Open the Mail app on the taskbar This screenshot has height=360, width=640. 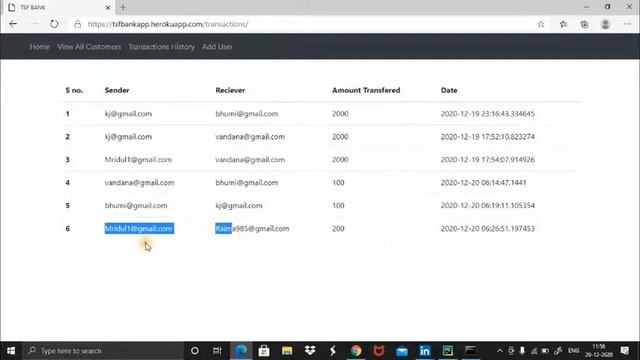tap(402, 351)
